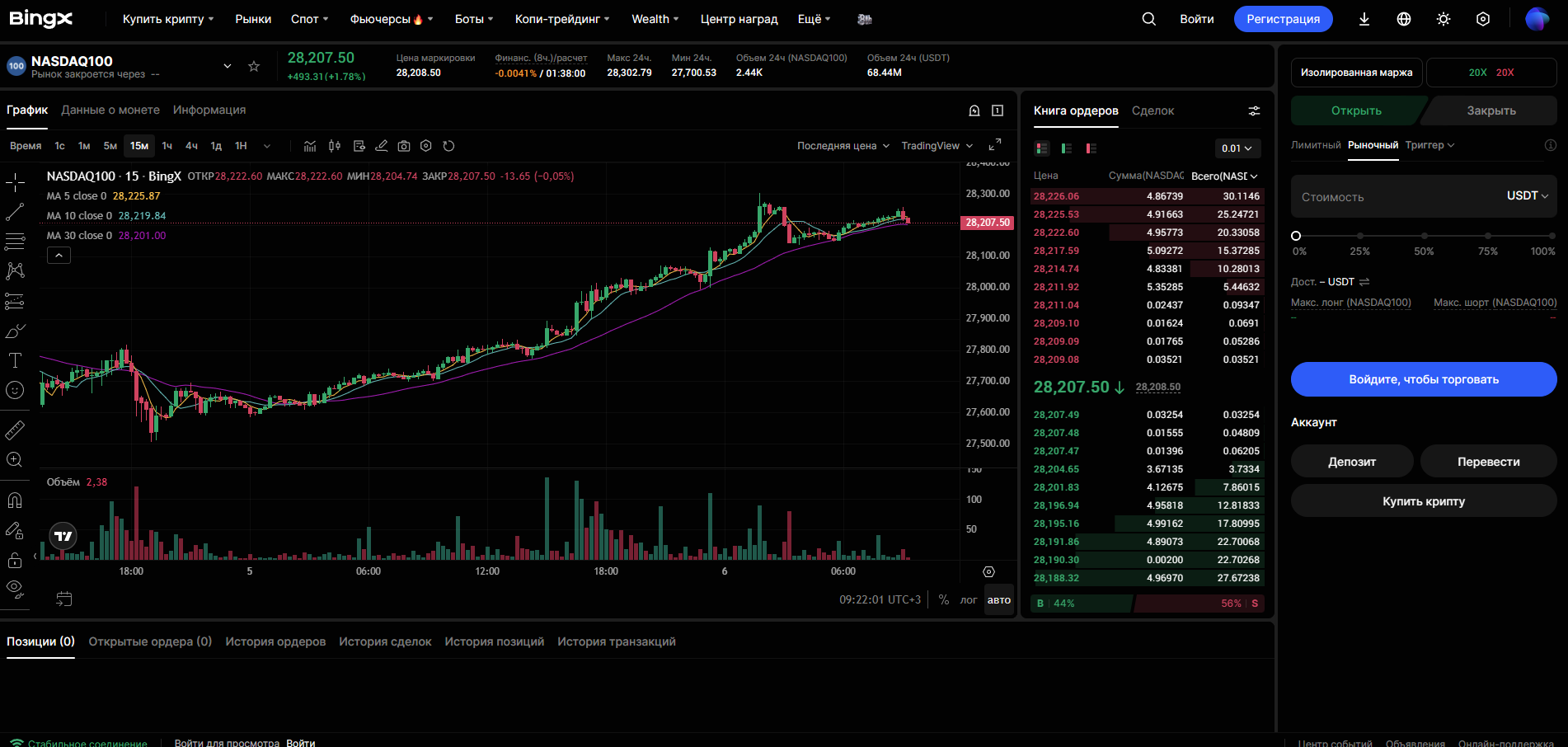
Task: Toggle auto scale 'авто'
Action: (999, 600)
